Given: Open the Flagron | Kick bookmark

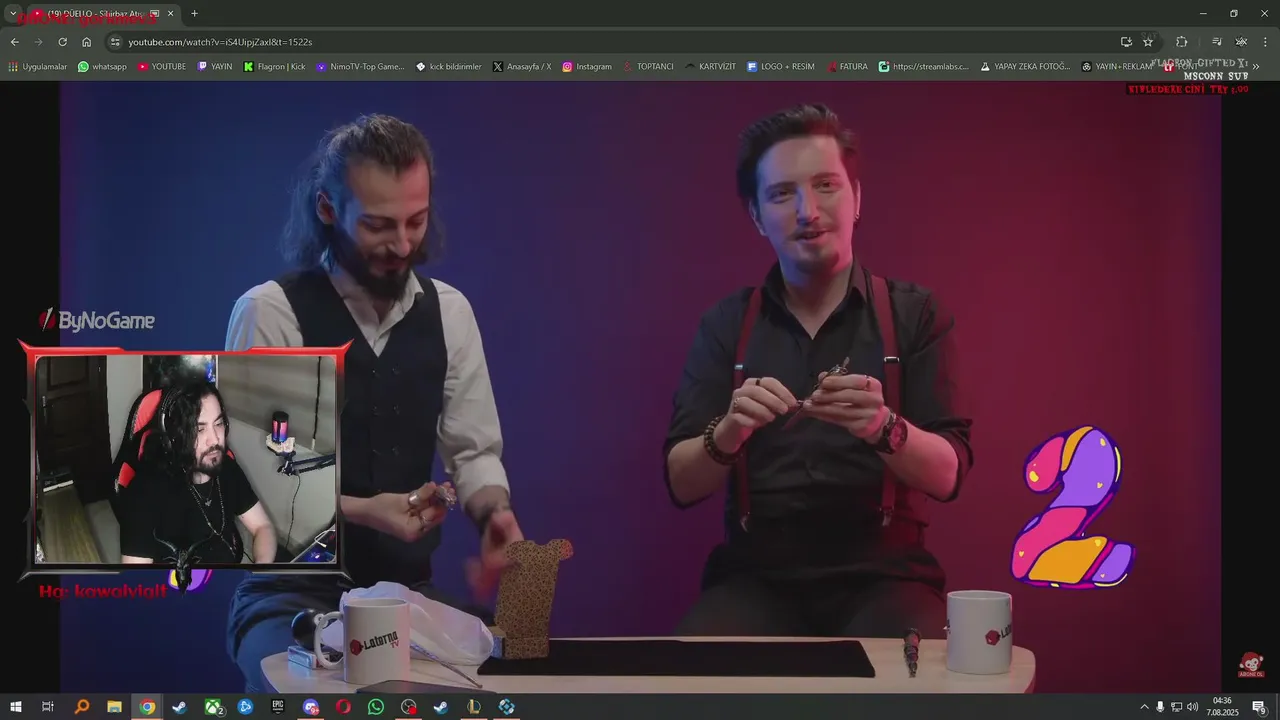Looking at the screenshot, I should coord(275,67).
